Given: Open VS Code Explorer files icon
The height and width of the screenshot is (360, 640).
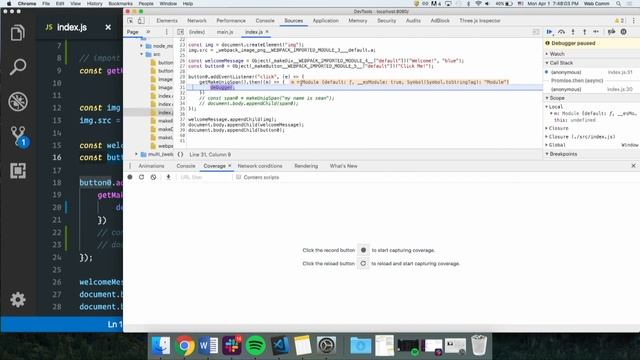Looking at the screenshot, I should point(18,33).
